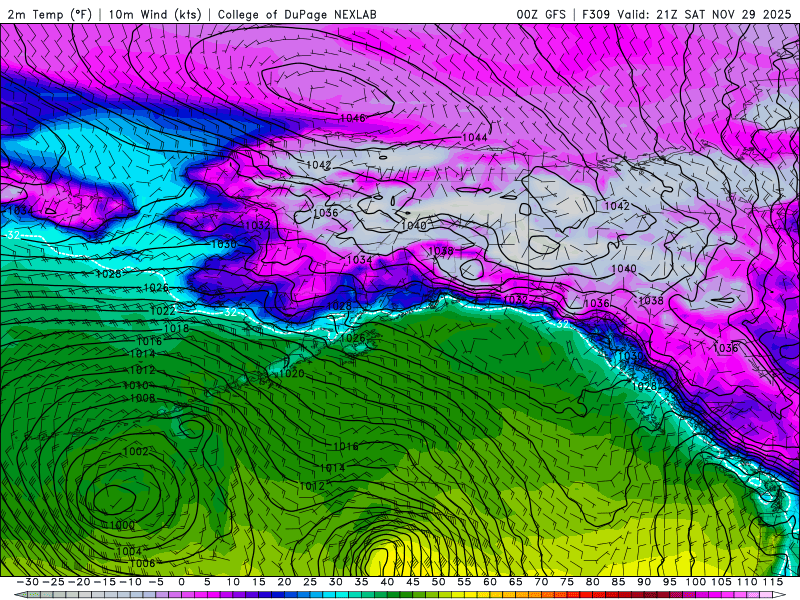
Task: Click the '-30' color scale label
Action: tap(28, 582)
